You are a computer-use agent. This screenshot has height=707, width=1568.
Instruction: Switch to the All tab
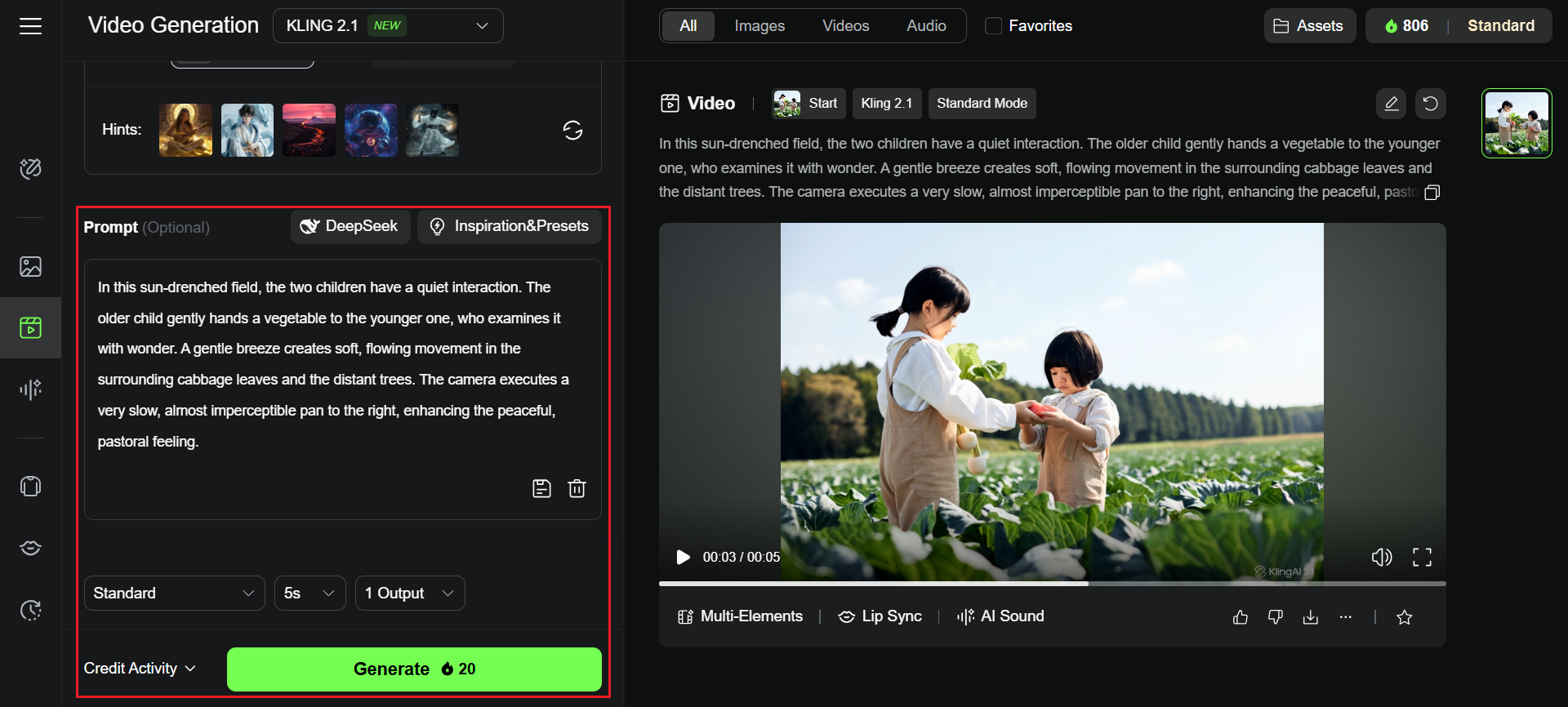tap(688, 26)
